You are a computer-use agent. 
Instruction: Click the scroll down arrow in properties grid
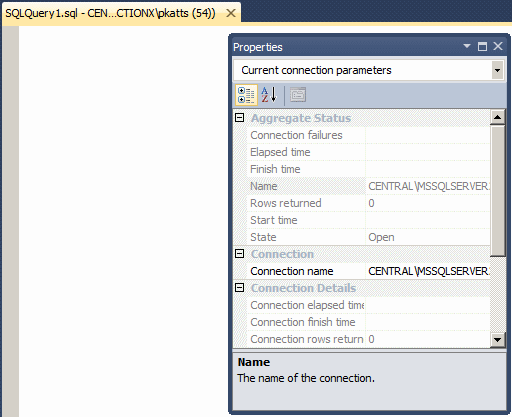click(x=497, y=340)
